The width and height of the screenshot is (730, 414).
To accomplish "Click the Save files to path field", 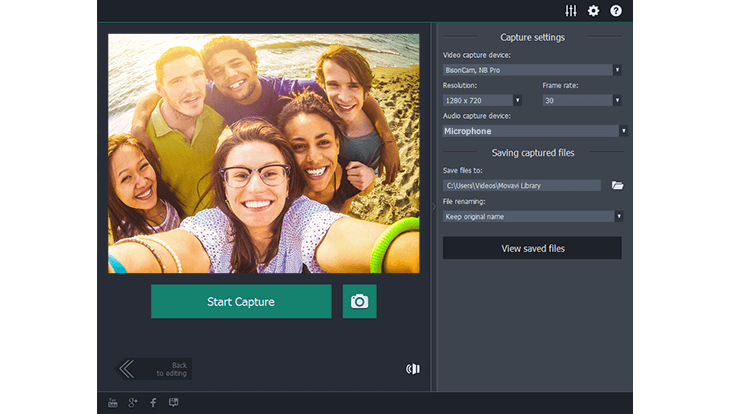I will point(521,185).
